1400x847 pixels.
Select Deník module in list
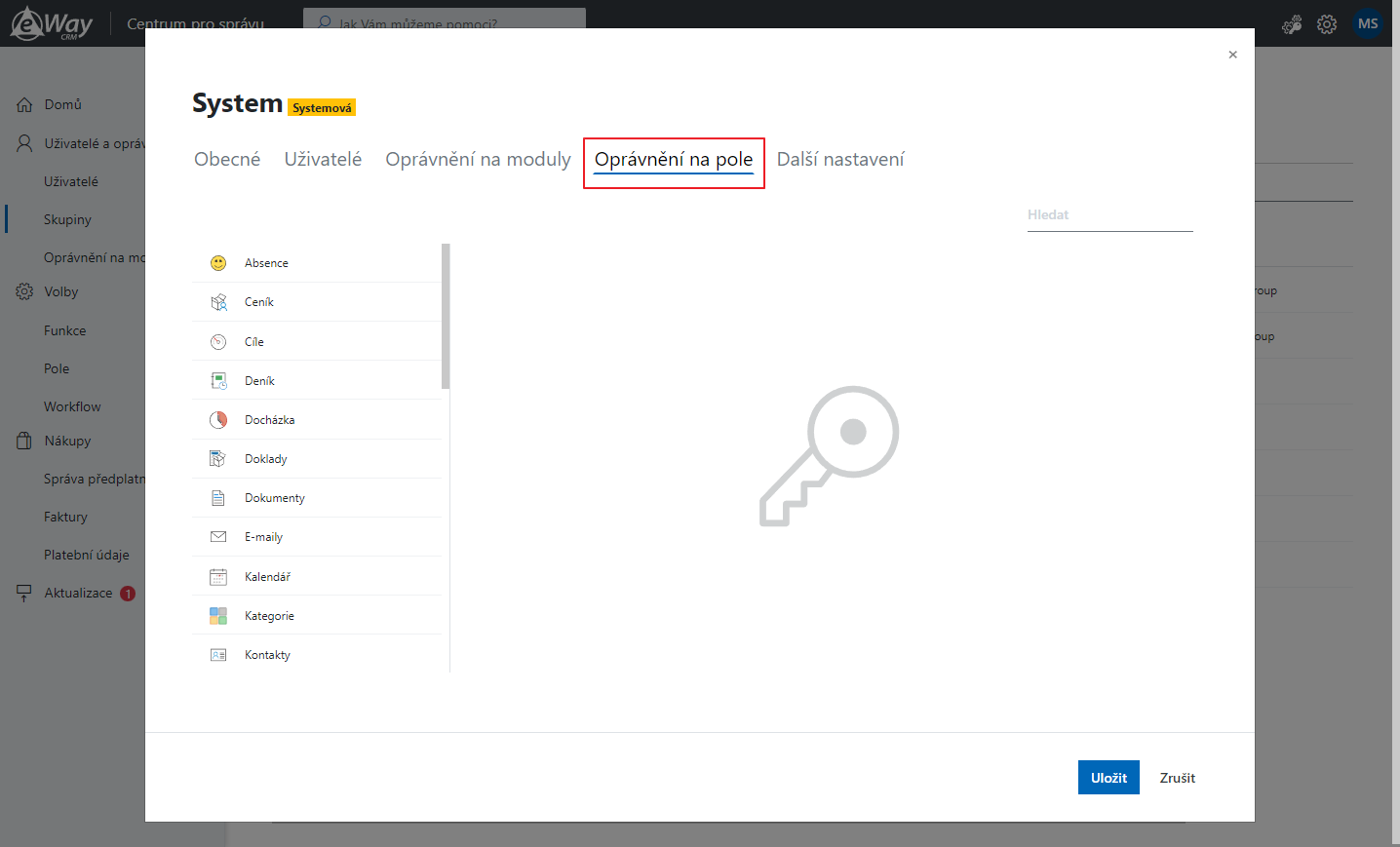[x=316, y=380]
